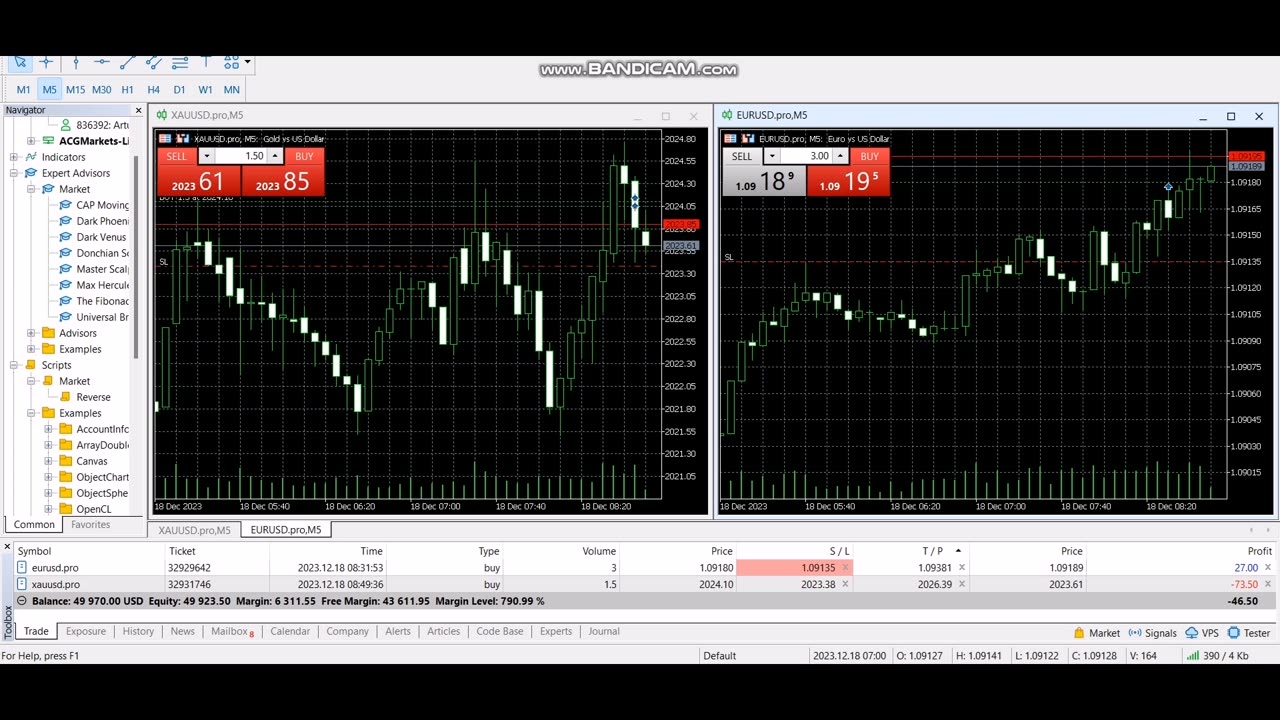Expand the Canvas examples folder
The width and height of the screenshot is (1280, 720).
coord(48,461)
